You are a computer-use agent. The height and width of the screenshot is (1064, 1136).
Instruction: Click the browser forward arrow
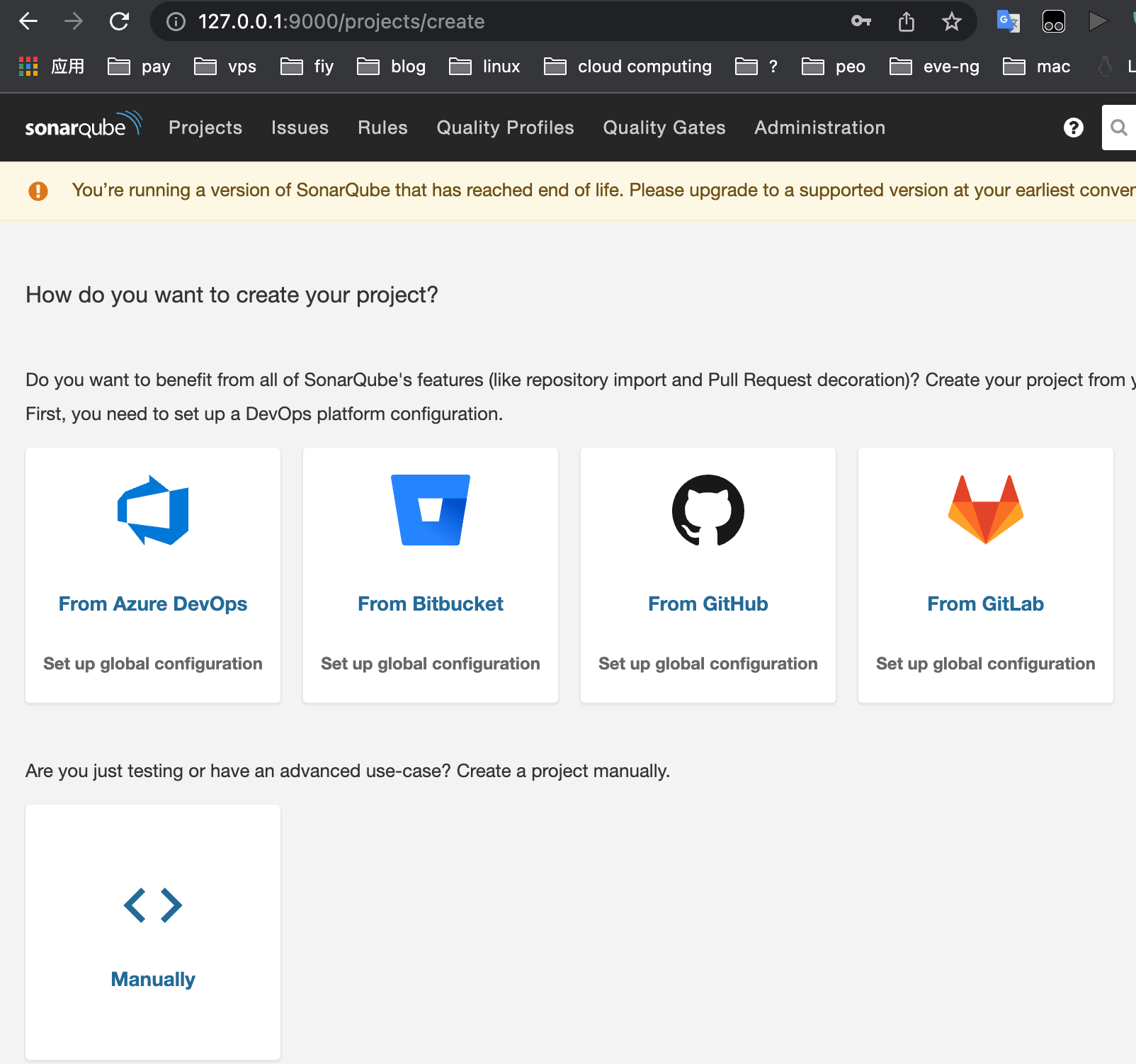point(74,21)
